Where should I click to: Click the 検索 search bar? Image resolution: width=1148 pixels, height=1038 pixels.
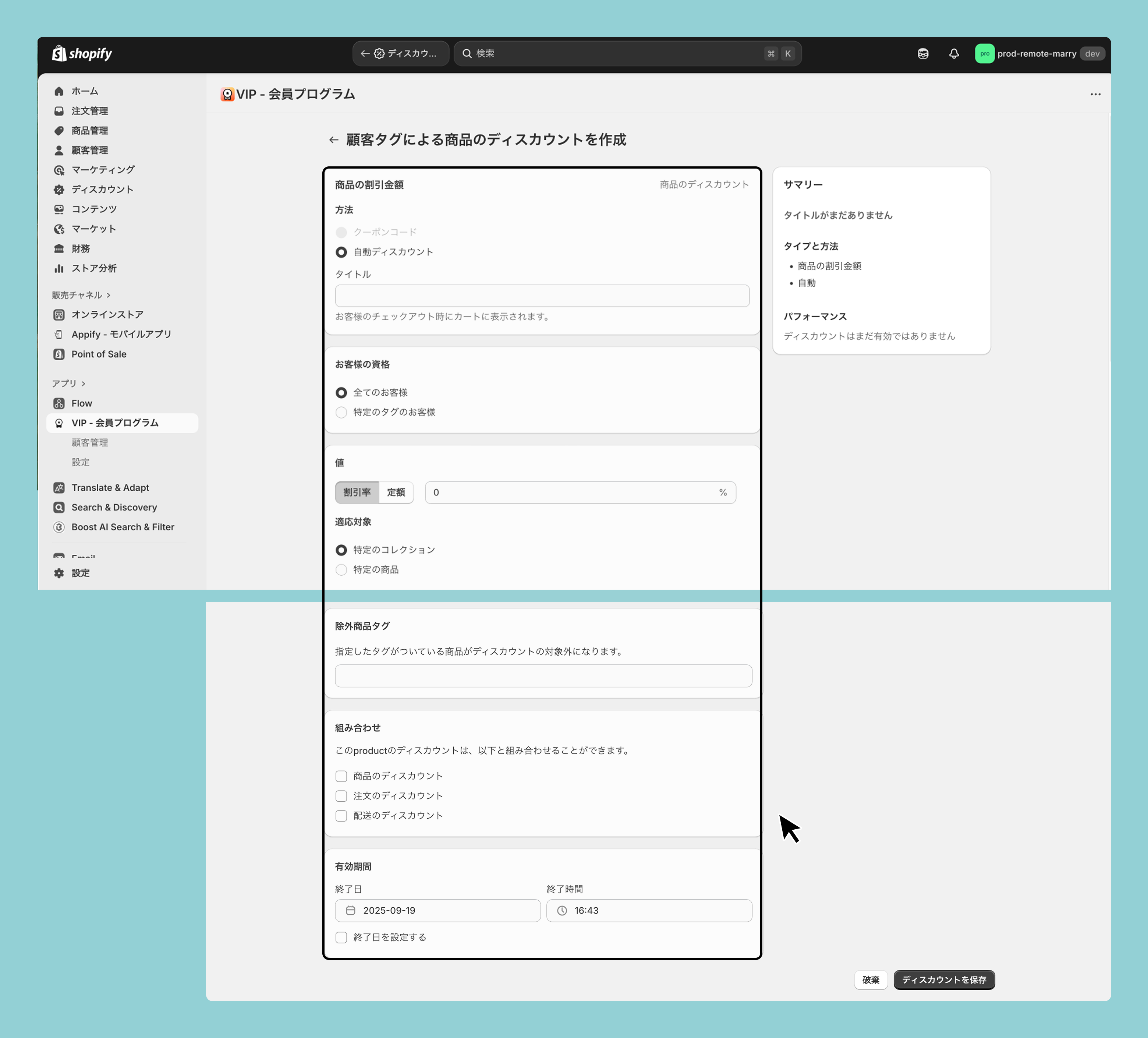click(x=627, y=53)
